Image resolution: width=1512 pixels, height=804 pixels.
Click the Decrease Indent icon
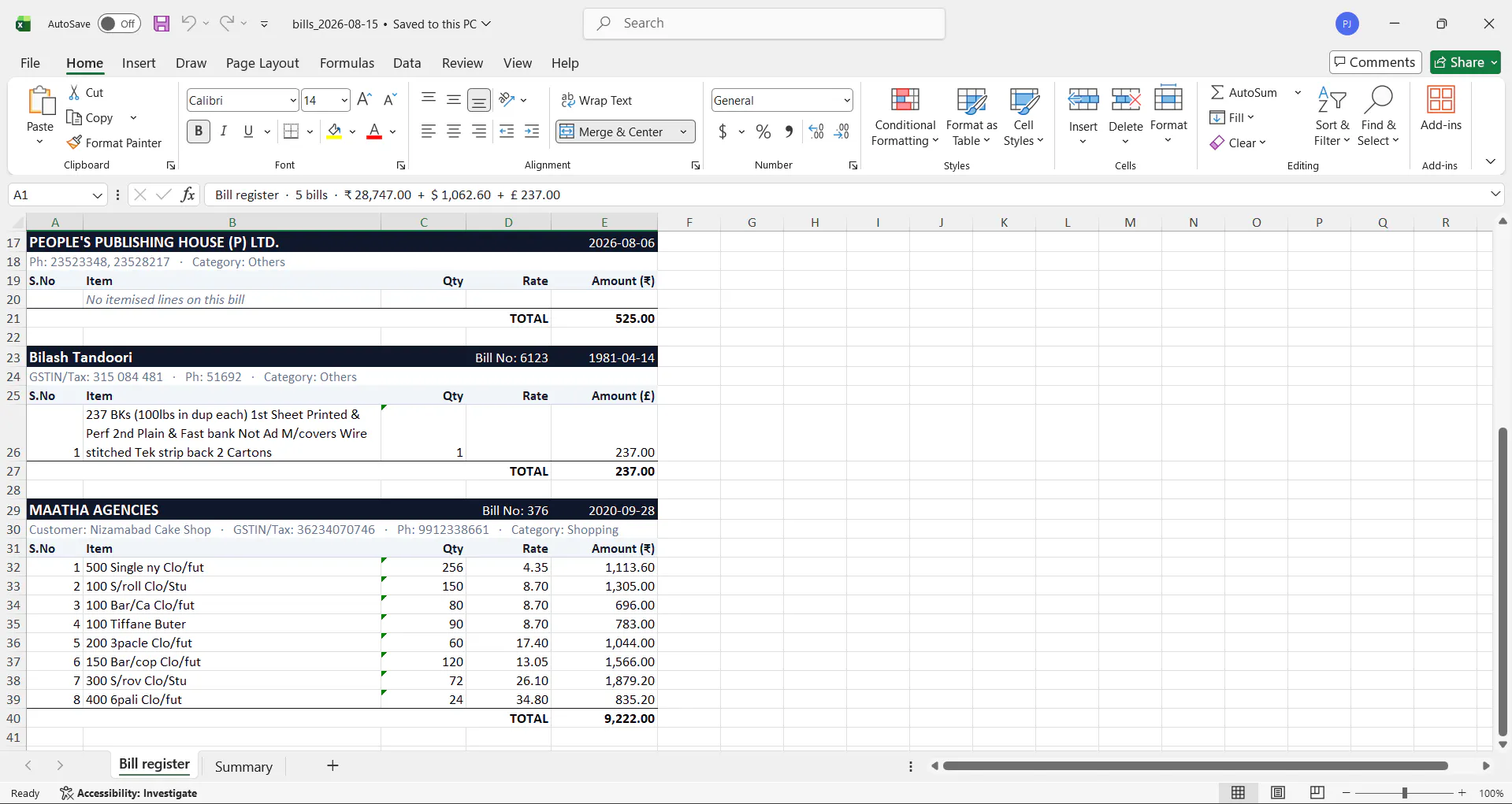[x=507, y=132]
